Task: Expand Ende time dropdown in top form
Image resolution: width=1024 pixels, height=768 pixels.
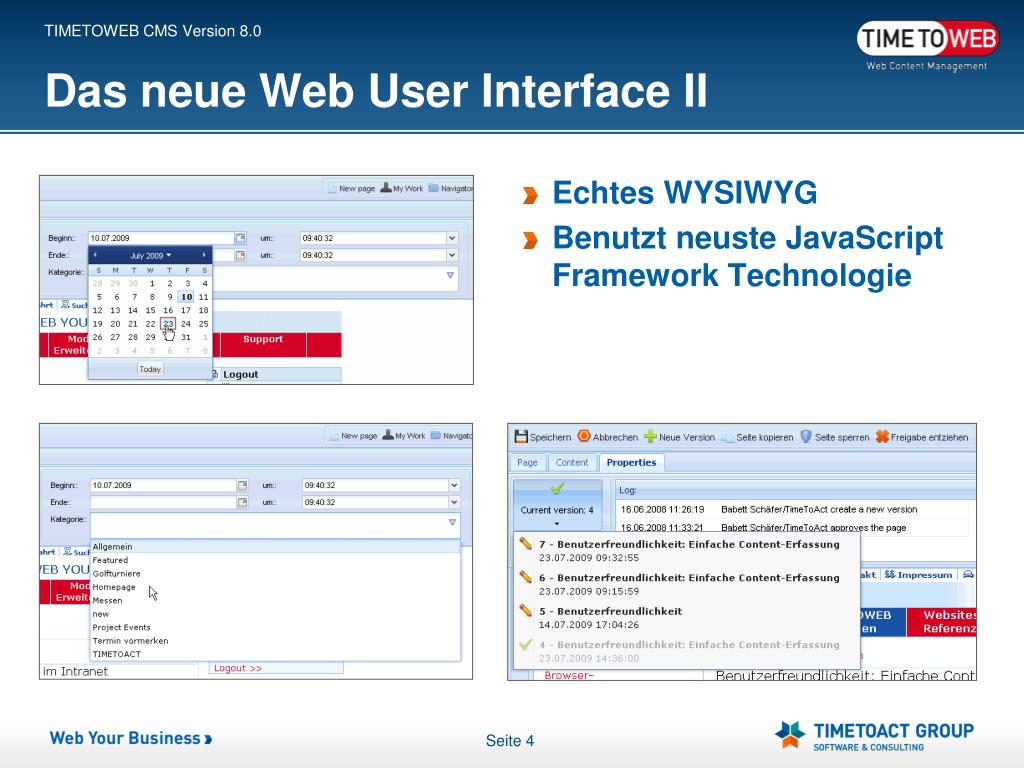Action: pos(452,255)
